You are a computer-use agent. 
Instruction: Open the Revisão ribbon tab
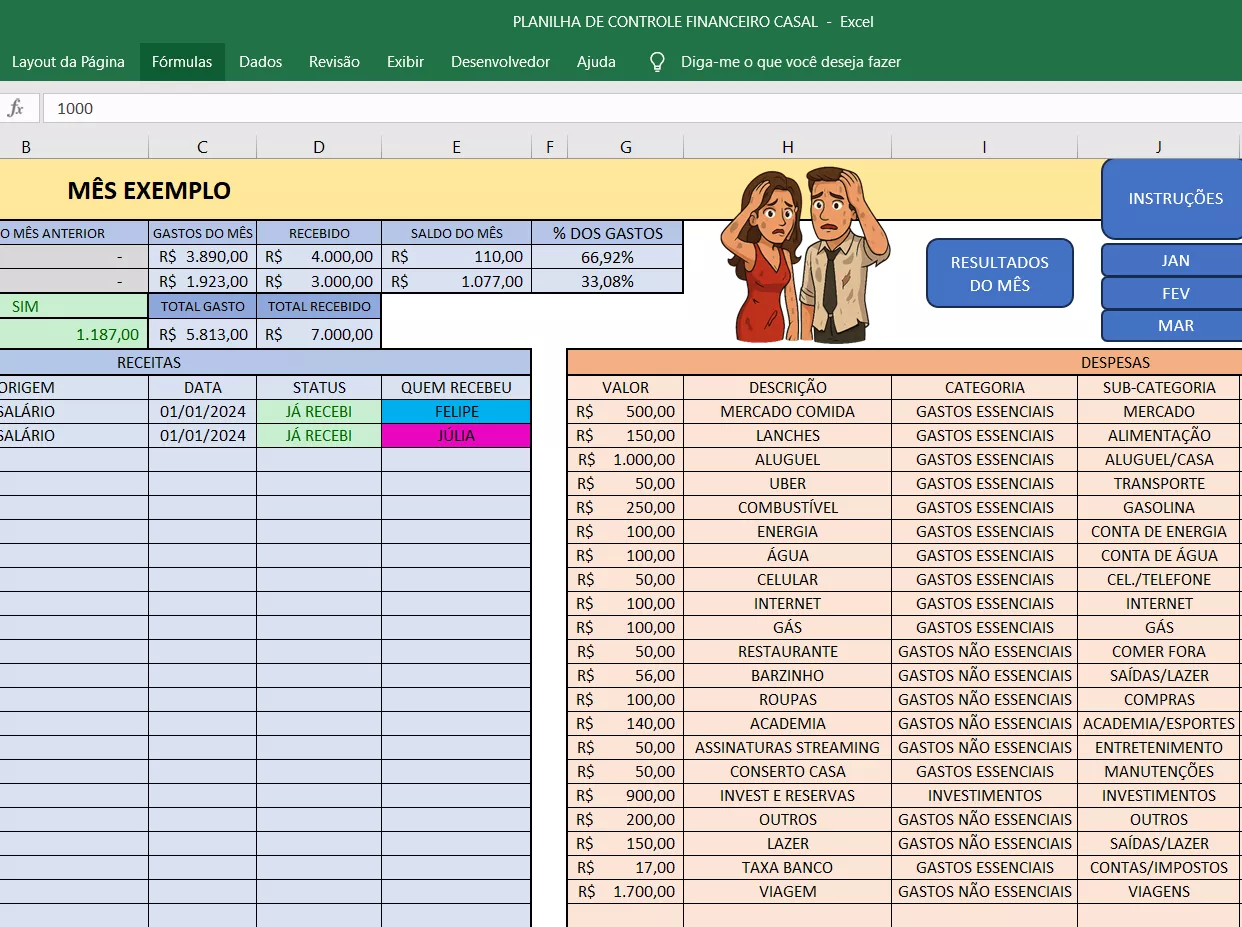click(334, 62)
